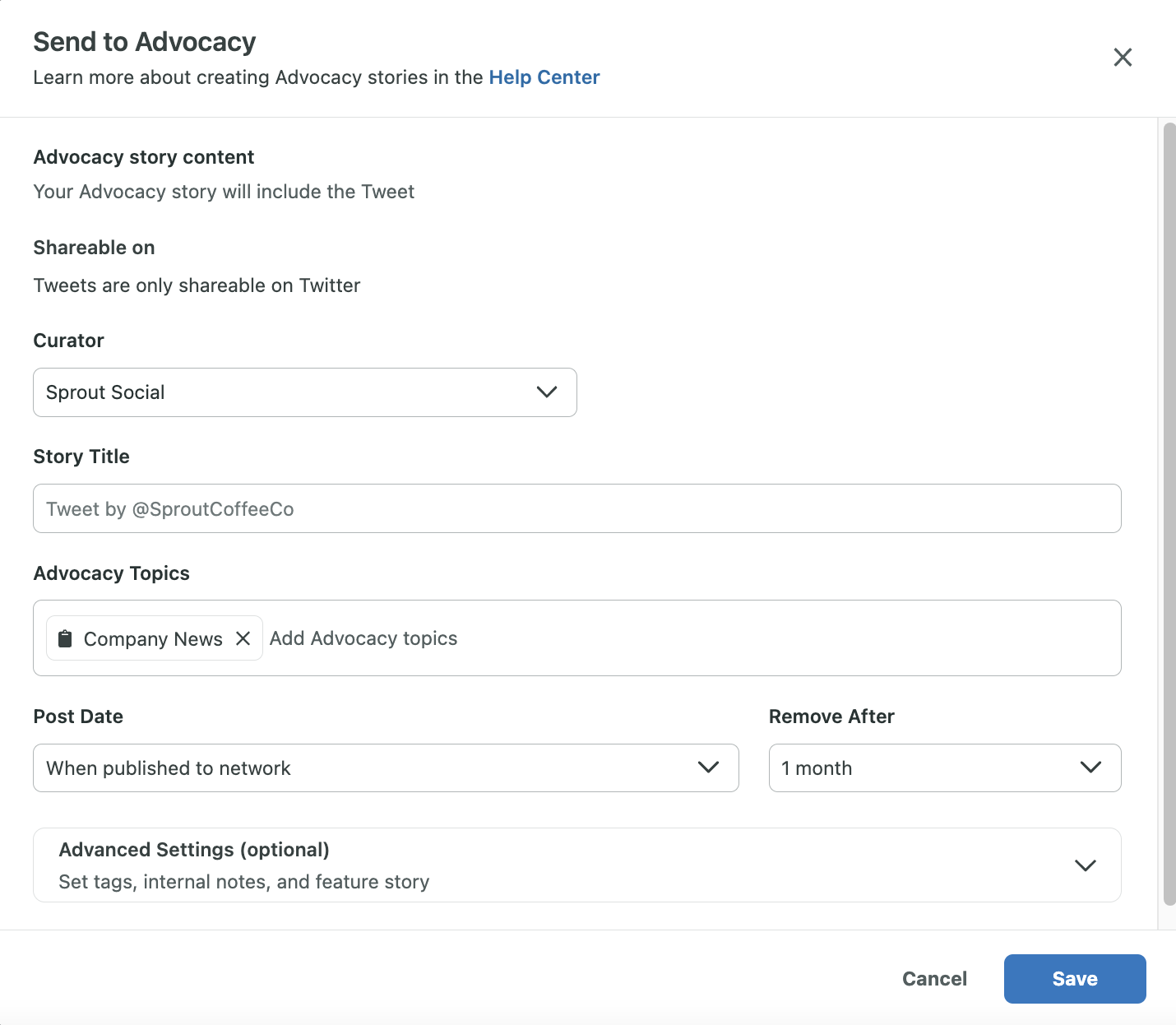Click the Advanced Settings chevron icon
Screen dimensions: 1176x1025
(1086, 865)
